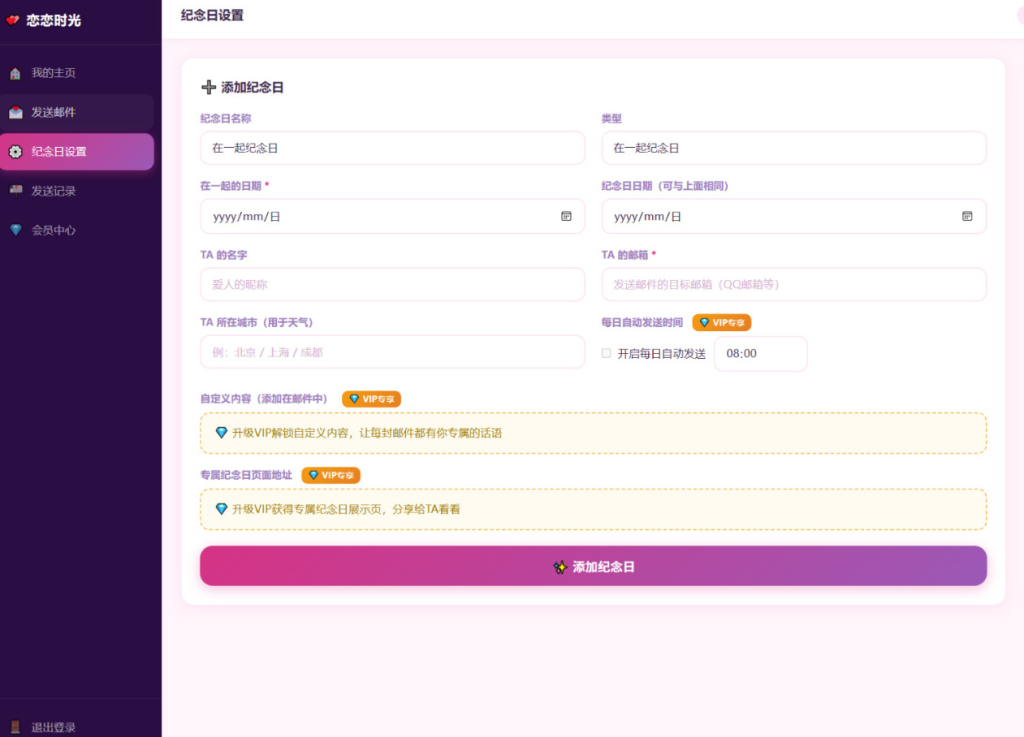The width and height of the screenshot is (1024, 737).
Task: Enable the 开启每日自动发送 checkbox
Action: click(607, 353)
